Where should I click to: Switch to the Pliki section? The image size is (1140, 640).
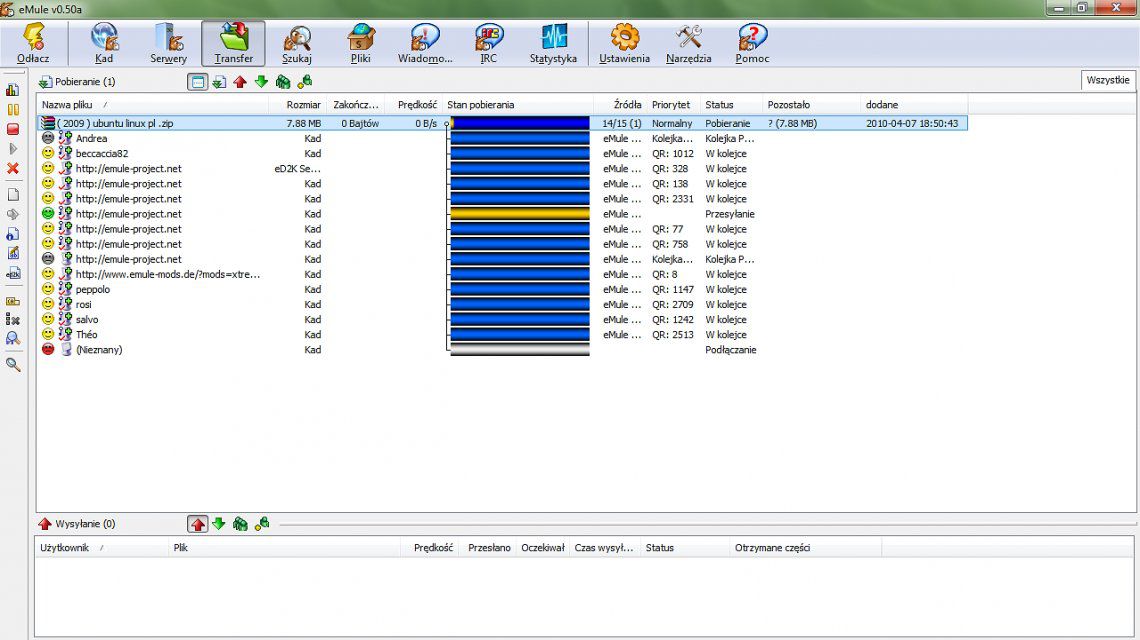pos(361,43)
